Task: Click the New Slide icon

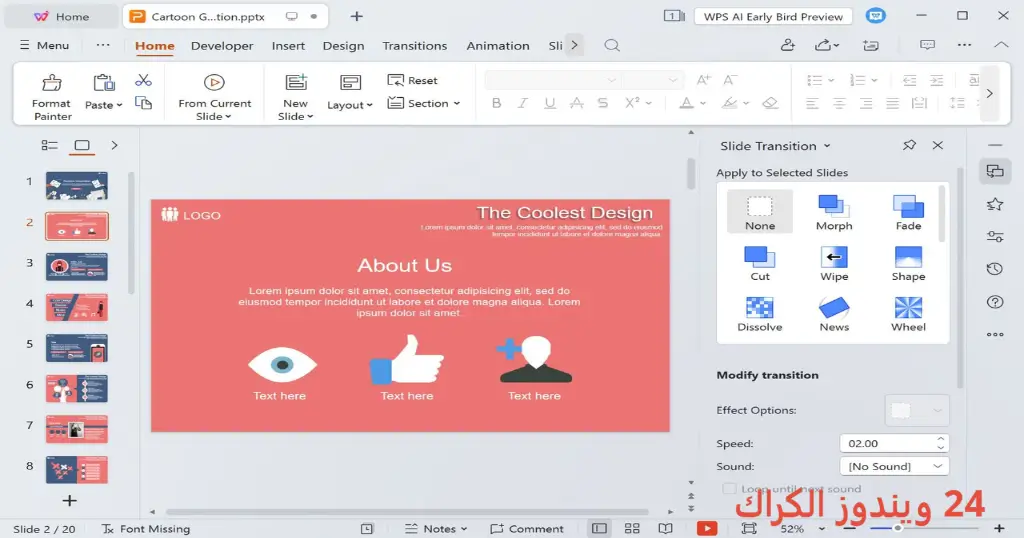Action: pyautogui.click(x=296, y=82)
